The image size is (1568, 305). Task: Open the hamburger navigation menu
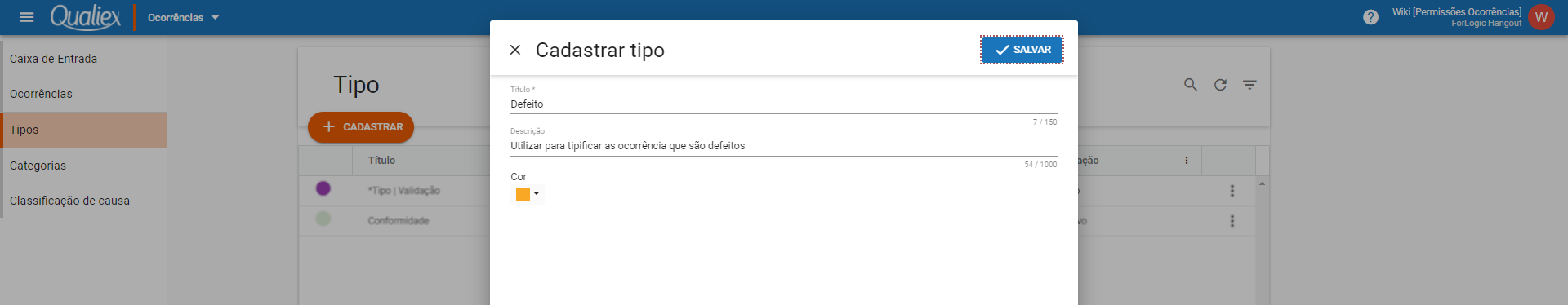coord(26,17)
